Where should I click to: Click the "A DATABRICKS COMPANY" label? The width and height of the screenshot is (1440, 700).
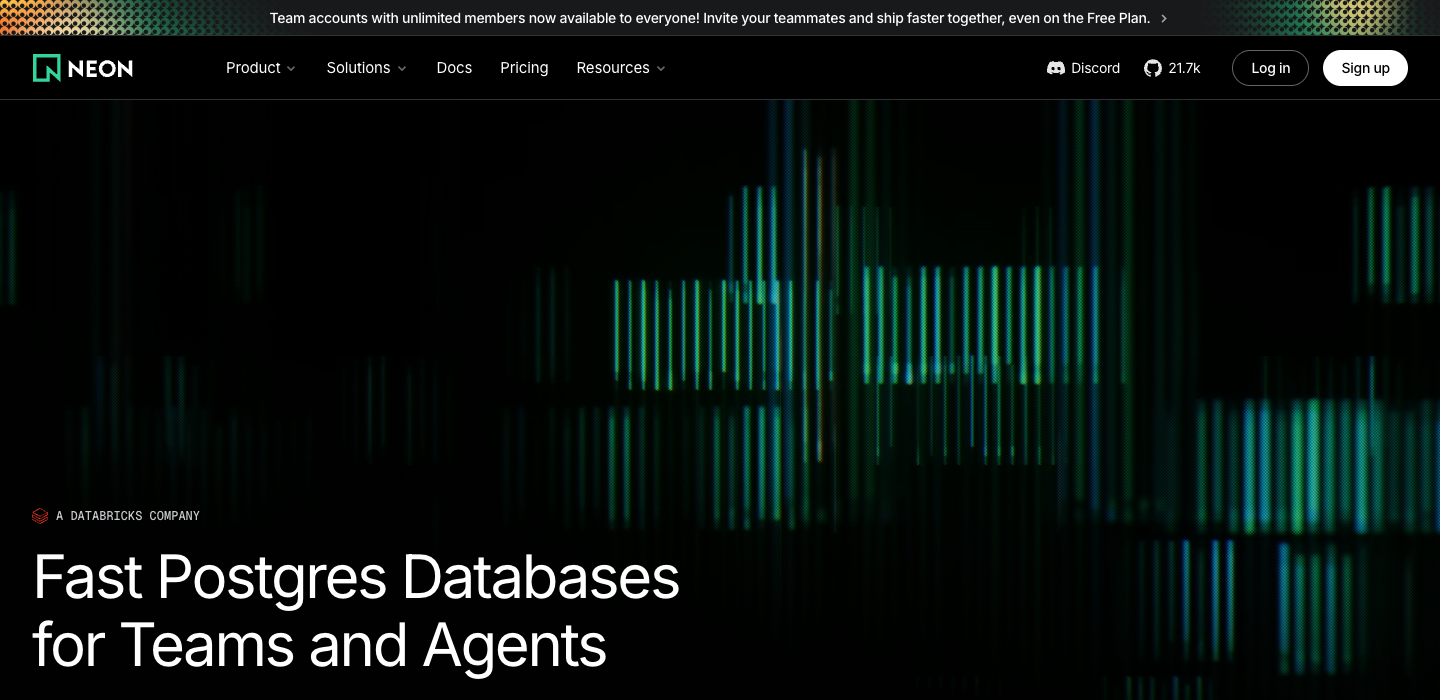point(128,516)
